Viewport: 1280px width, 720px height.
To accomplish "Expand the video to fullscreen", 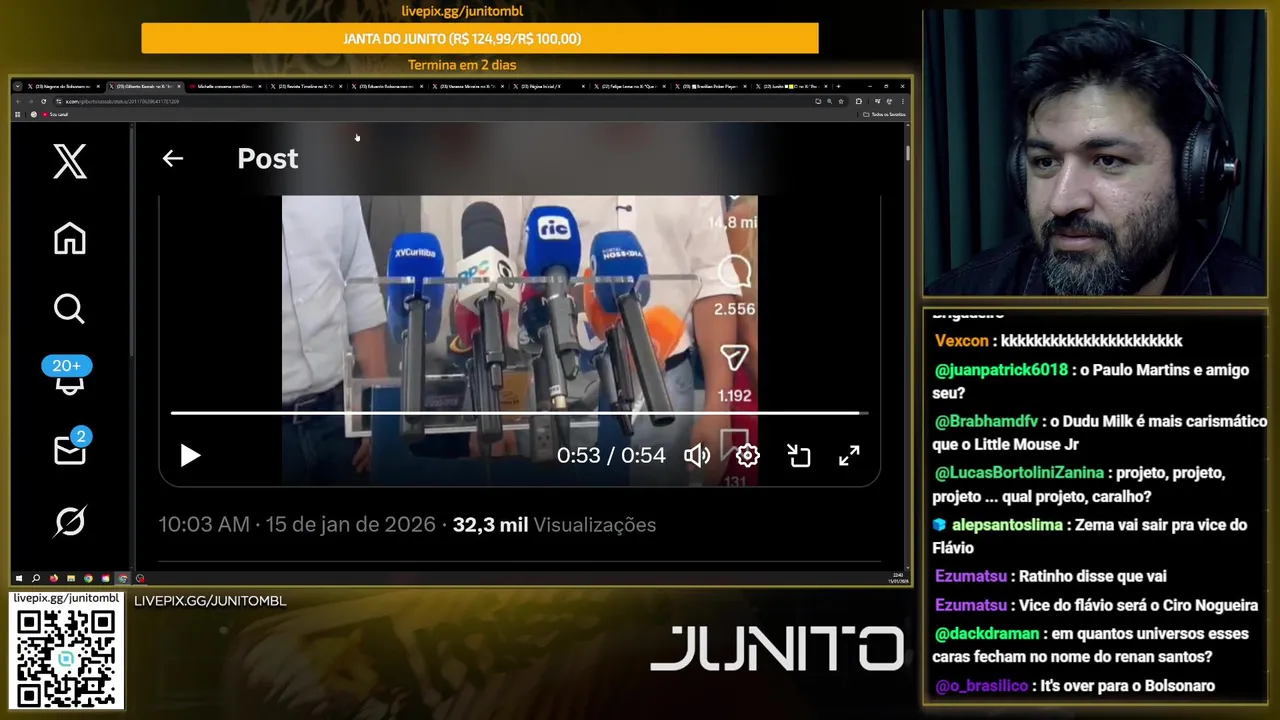I will [x=849, y=456].
